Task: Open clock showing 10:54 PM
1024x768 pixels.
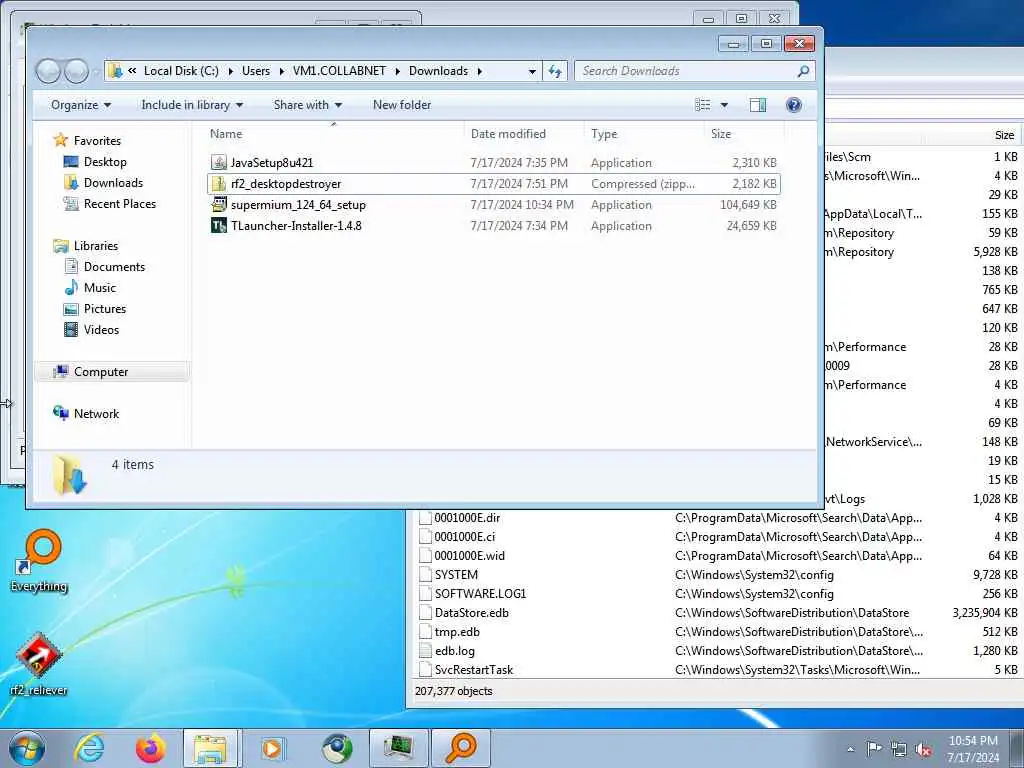Action: click(x=973, y=749)
